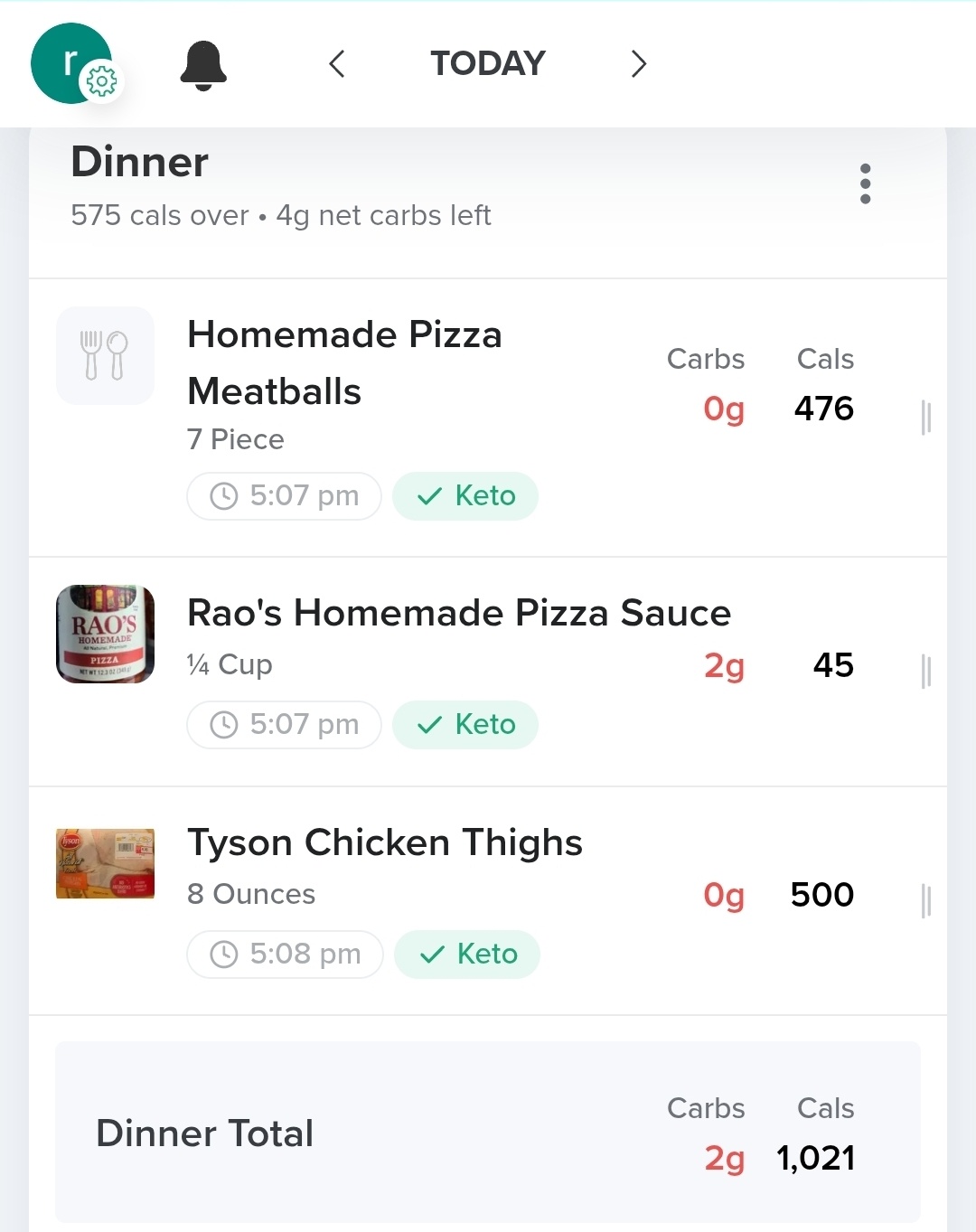The width and height of the screenshot is (976, 1232).
Task: Open the Rao's Homemade Pizza Sauce entry
Action: [x=488, y=672]
